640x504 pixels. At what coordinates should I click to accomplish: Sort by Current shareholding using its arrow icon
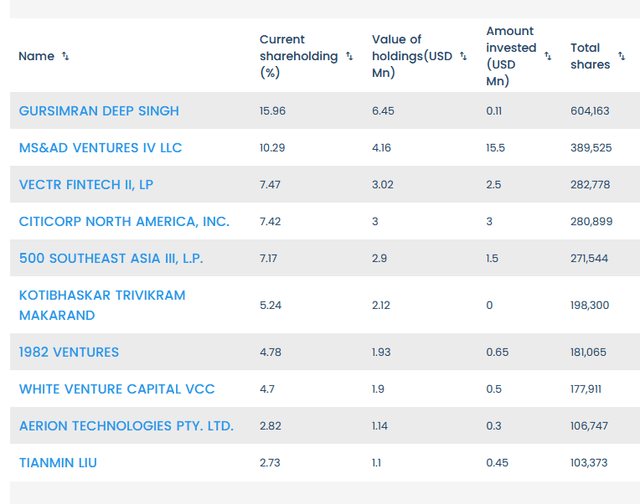[349, 56]
